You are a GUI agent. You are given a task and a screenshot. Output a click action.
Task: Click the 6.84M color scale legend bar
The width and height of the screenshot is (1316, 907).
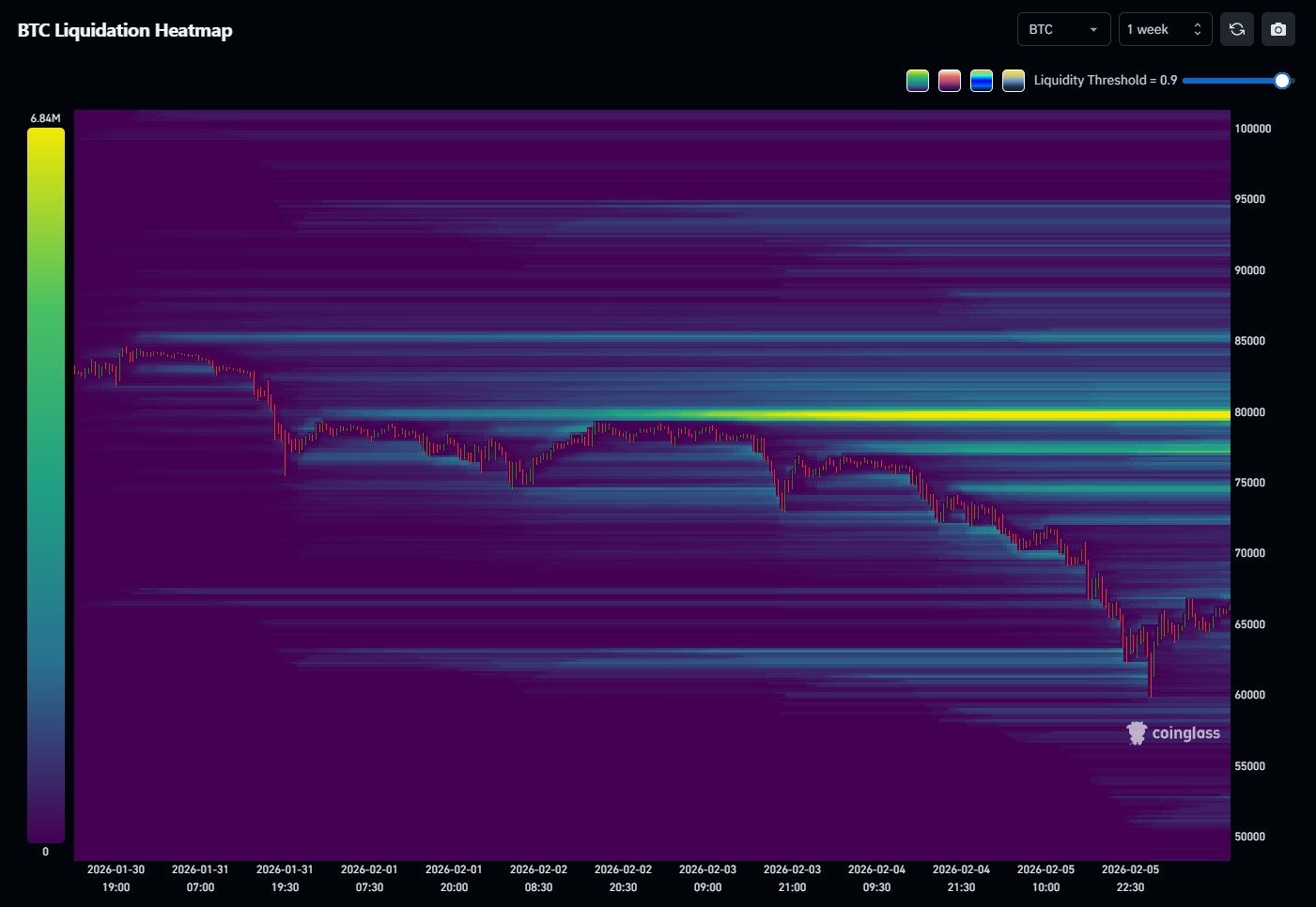coord(46,484)
